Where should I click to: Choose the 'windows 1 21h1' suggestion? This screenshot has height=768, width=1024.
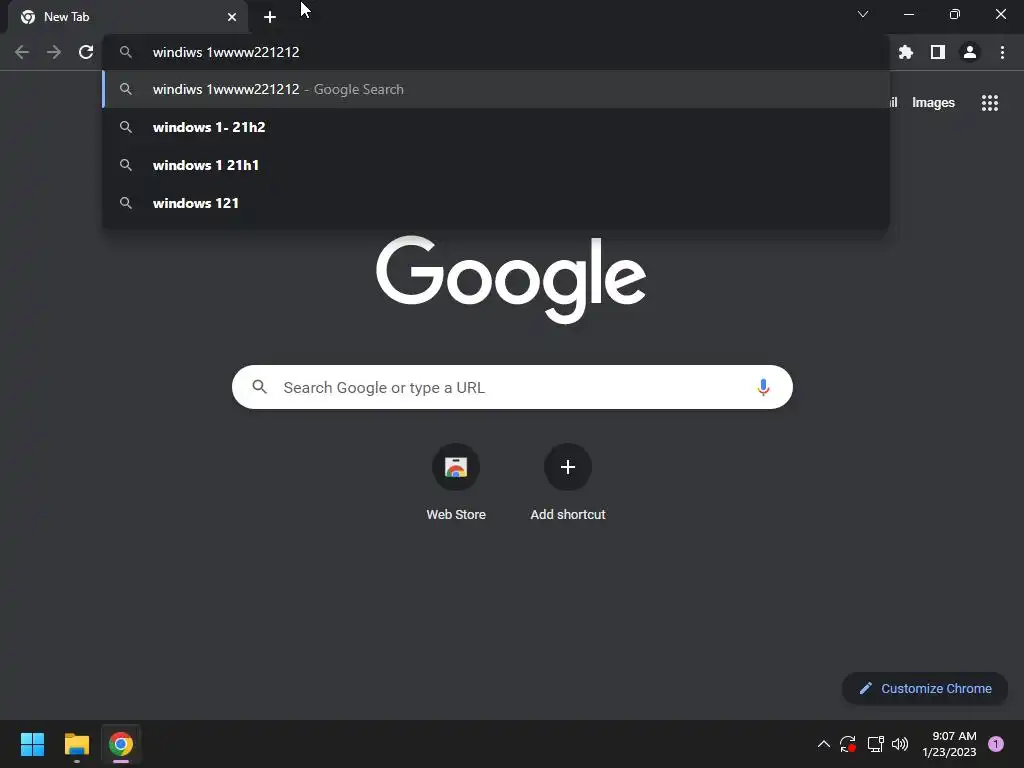point(496,165)
